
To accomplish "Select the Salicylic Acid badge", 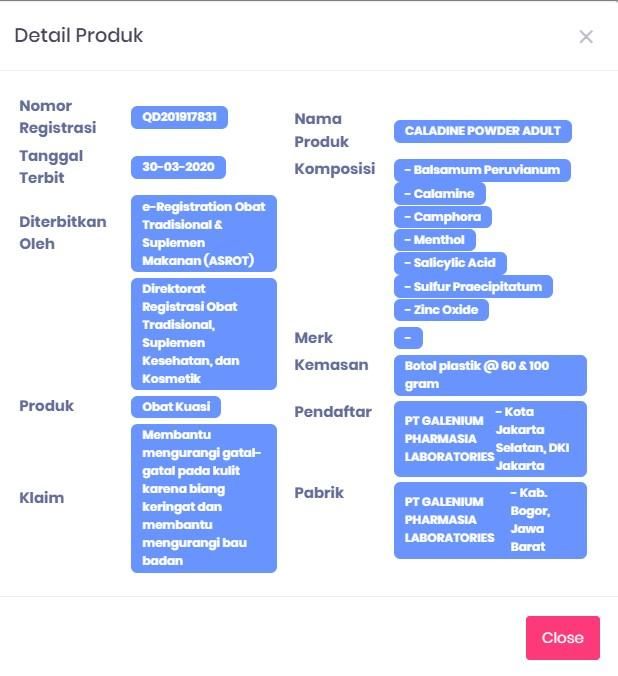I will tap(451, 263).
